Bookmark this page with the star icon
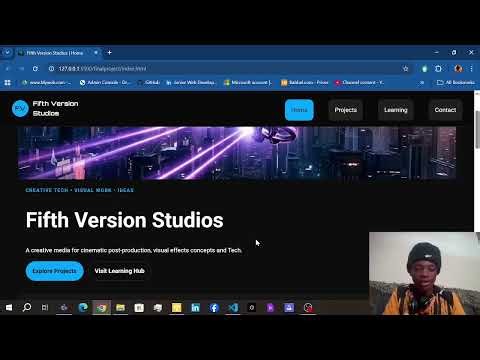The width and height of the screenshot is (480, 360). [x=405, y=69]
